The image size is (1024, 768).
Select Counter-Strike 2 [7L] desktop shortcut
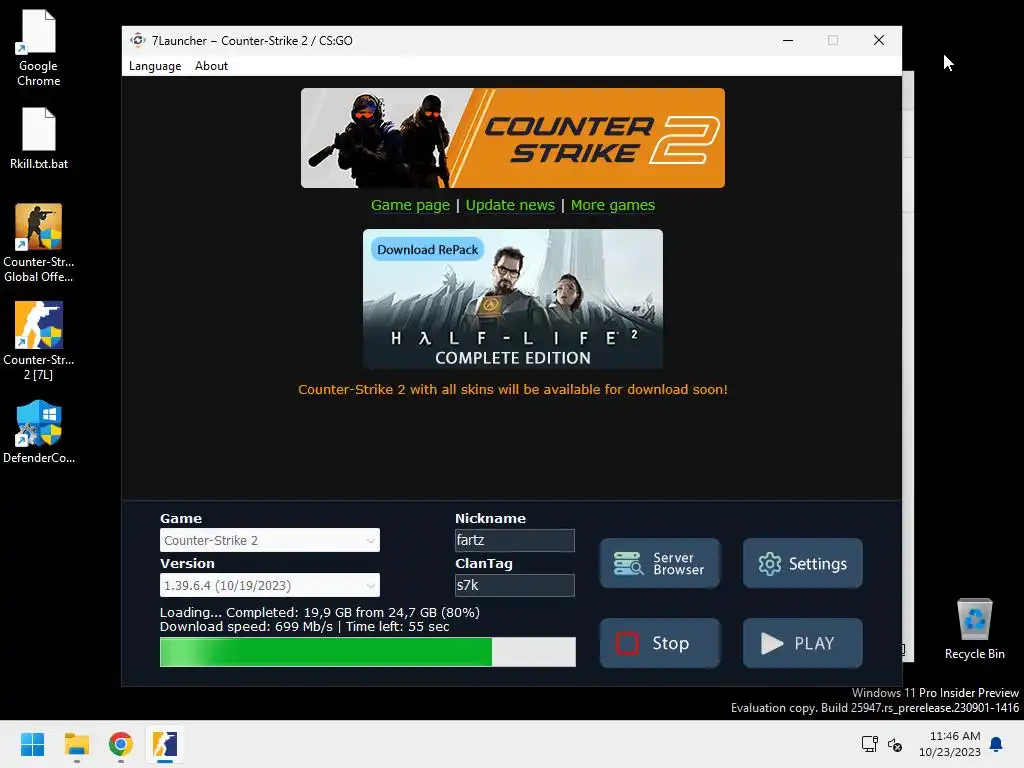pos(39,341)
